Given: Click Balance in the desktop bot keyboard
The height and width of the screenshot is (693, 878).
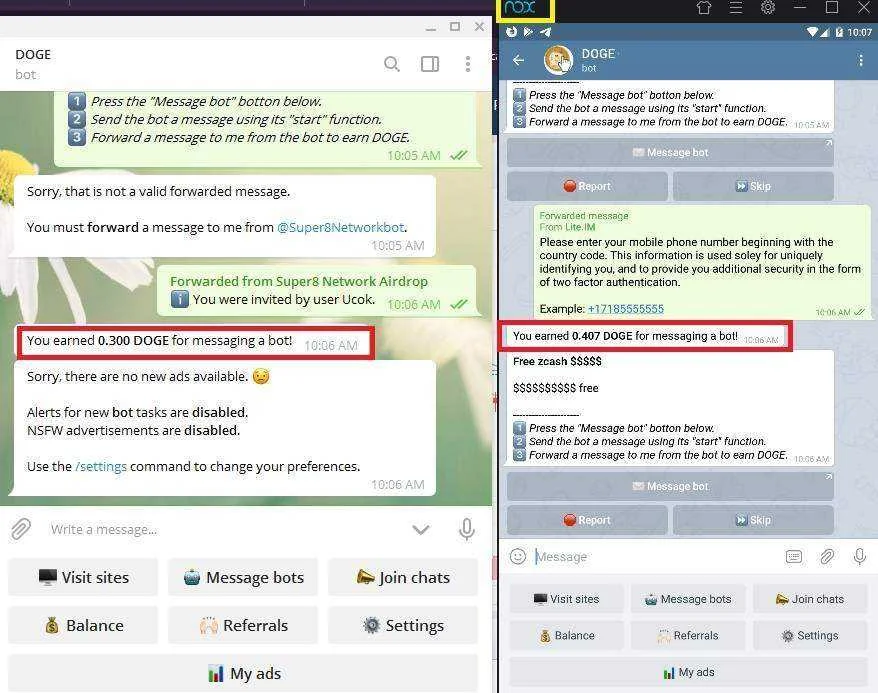Looking at the screenshot, I should pos(83,625).
